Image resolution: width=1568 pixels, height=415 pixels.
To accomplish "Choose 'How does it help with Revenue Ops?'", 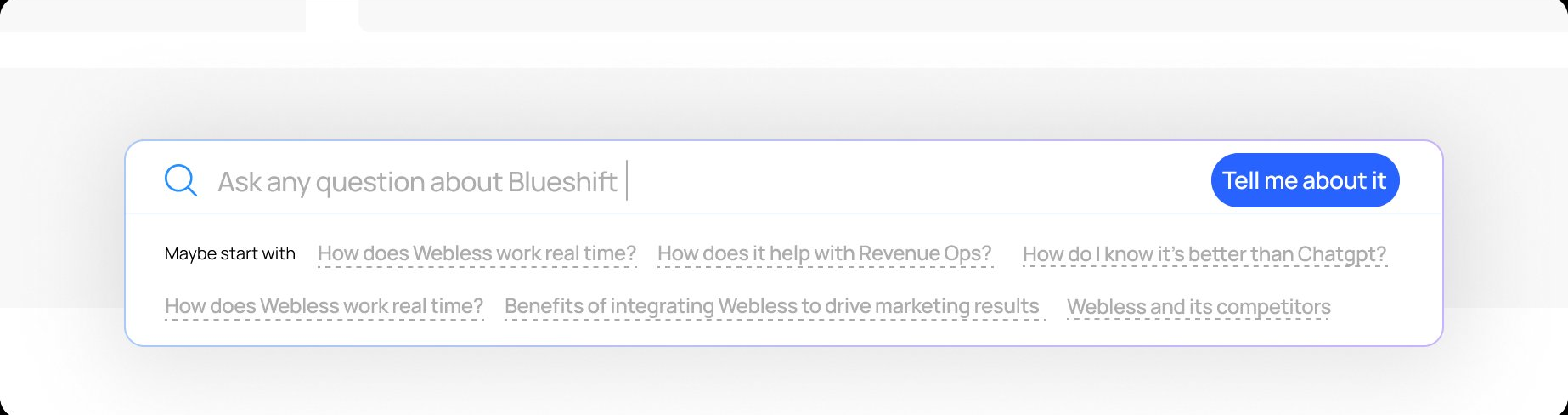I will tap(824, 253).
